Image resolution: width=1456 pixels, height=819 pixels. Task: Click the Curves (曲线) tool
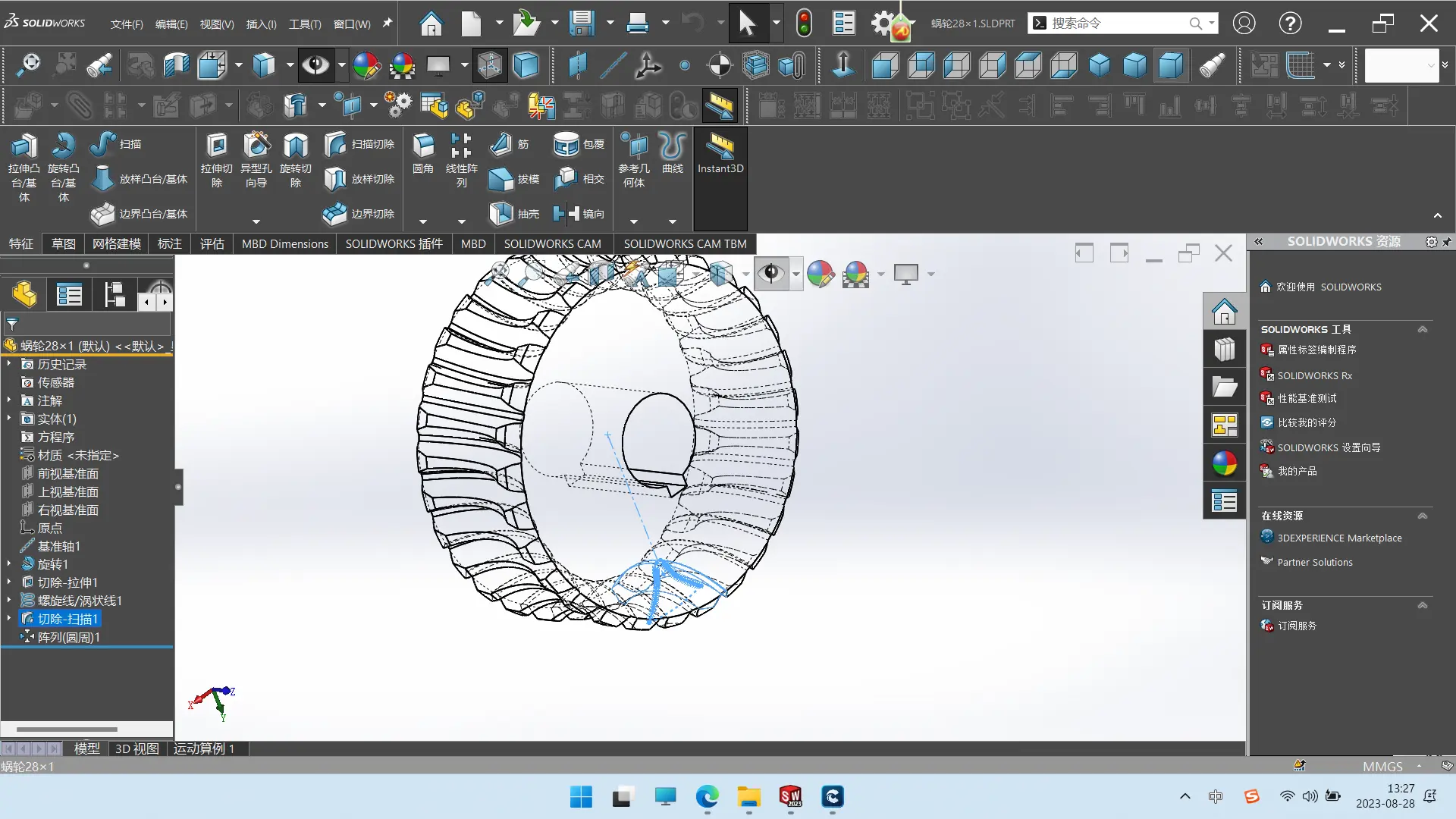click(x=673, y=152)
